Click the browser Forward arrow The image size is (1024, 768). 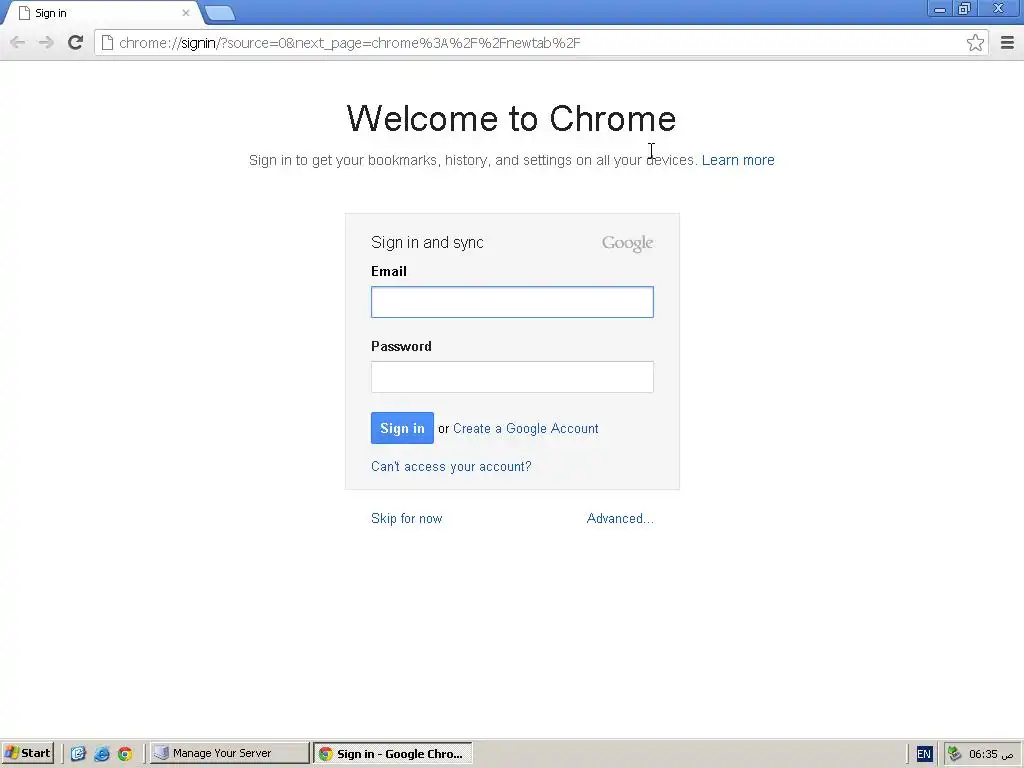point(46,42)
